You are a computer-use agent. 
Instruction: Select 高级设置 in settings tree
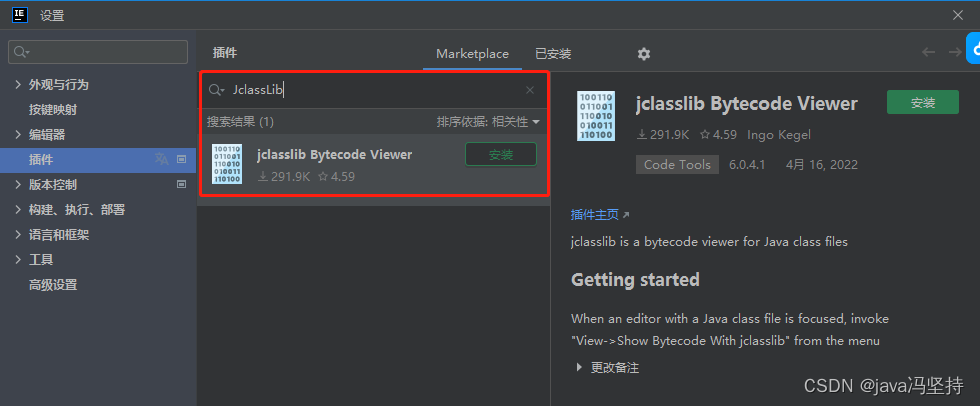(x=53, y=285)
